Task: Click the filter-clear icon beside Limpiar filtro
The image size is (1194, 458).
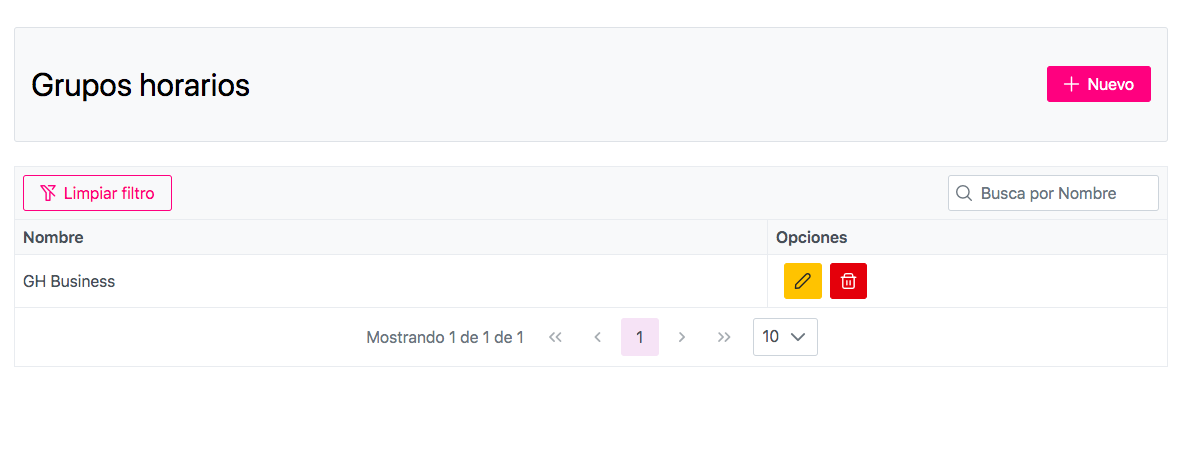Action: (48, 193)
